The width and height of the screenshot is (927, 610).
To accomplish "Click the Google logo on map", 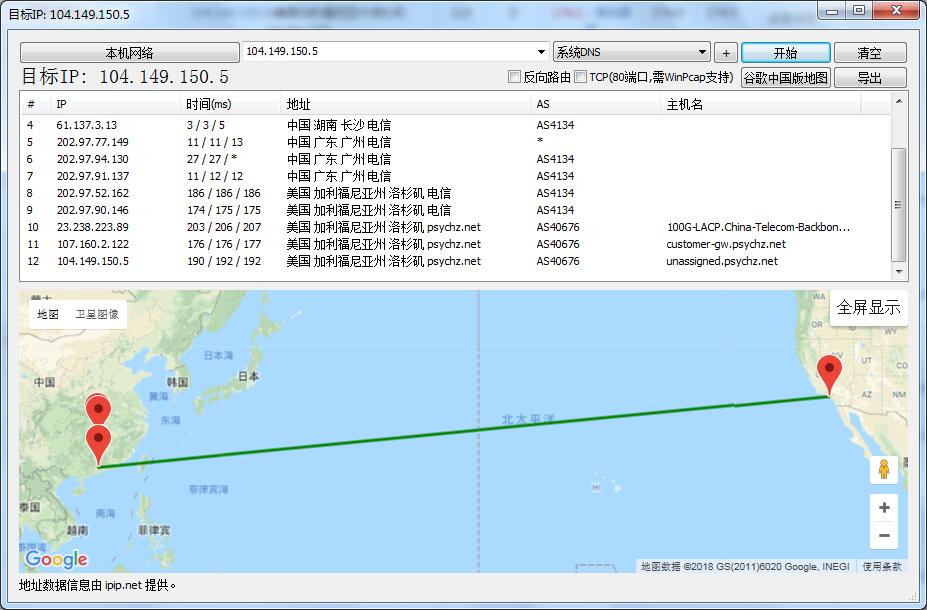I will point(56,559).
